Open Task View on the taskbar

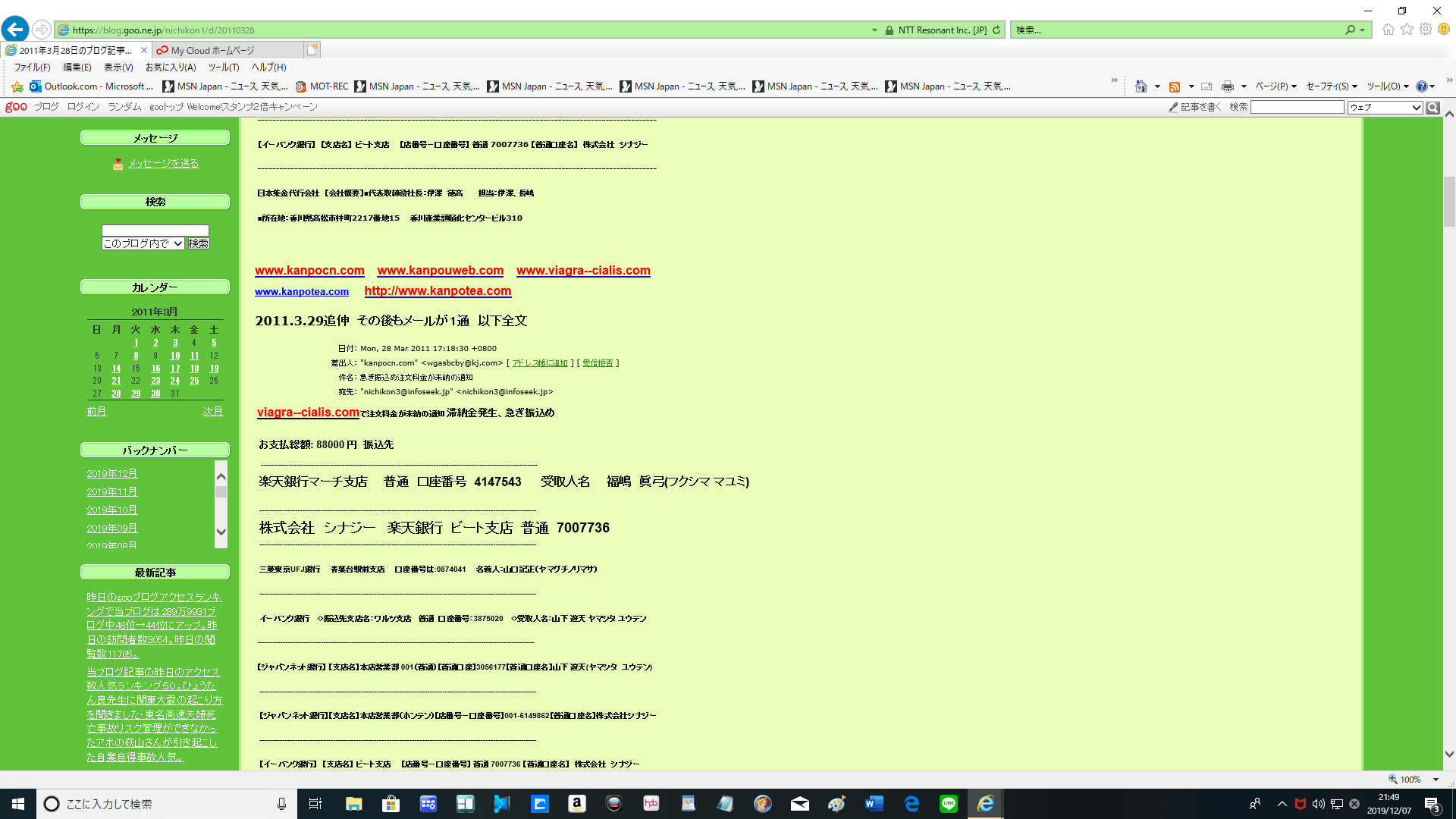(x=315, y=804)
